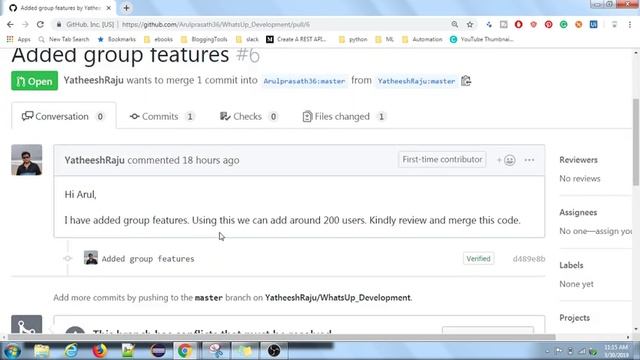
Task: Go forward with the browser forward arrow
Action: coord(25,24)
